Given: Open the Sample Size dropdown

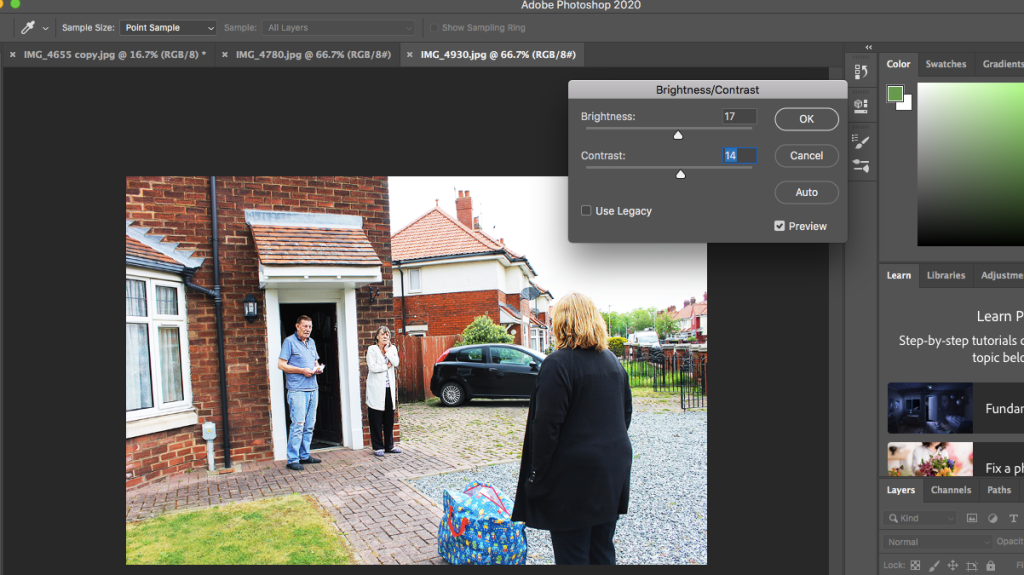Looking at the screenshot, I should [x=167, y=28].
